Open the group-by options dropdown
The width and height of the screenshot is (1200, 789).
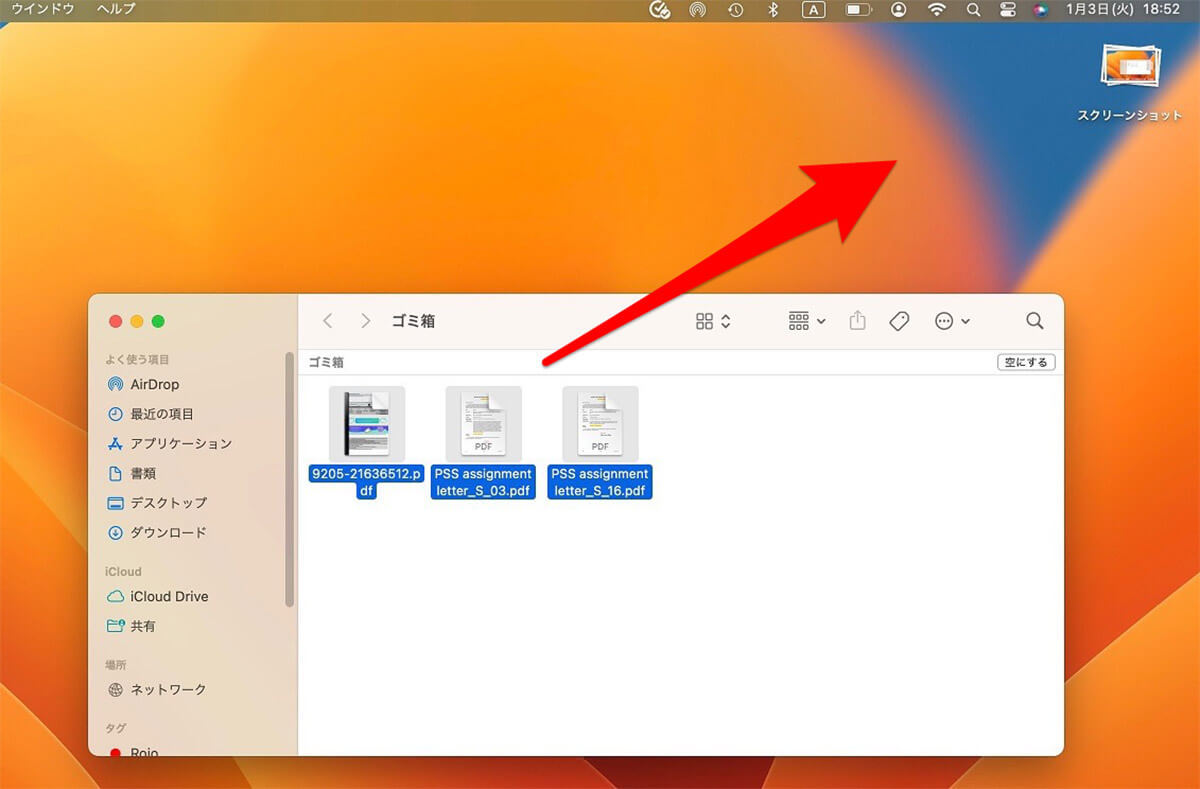807,321
